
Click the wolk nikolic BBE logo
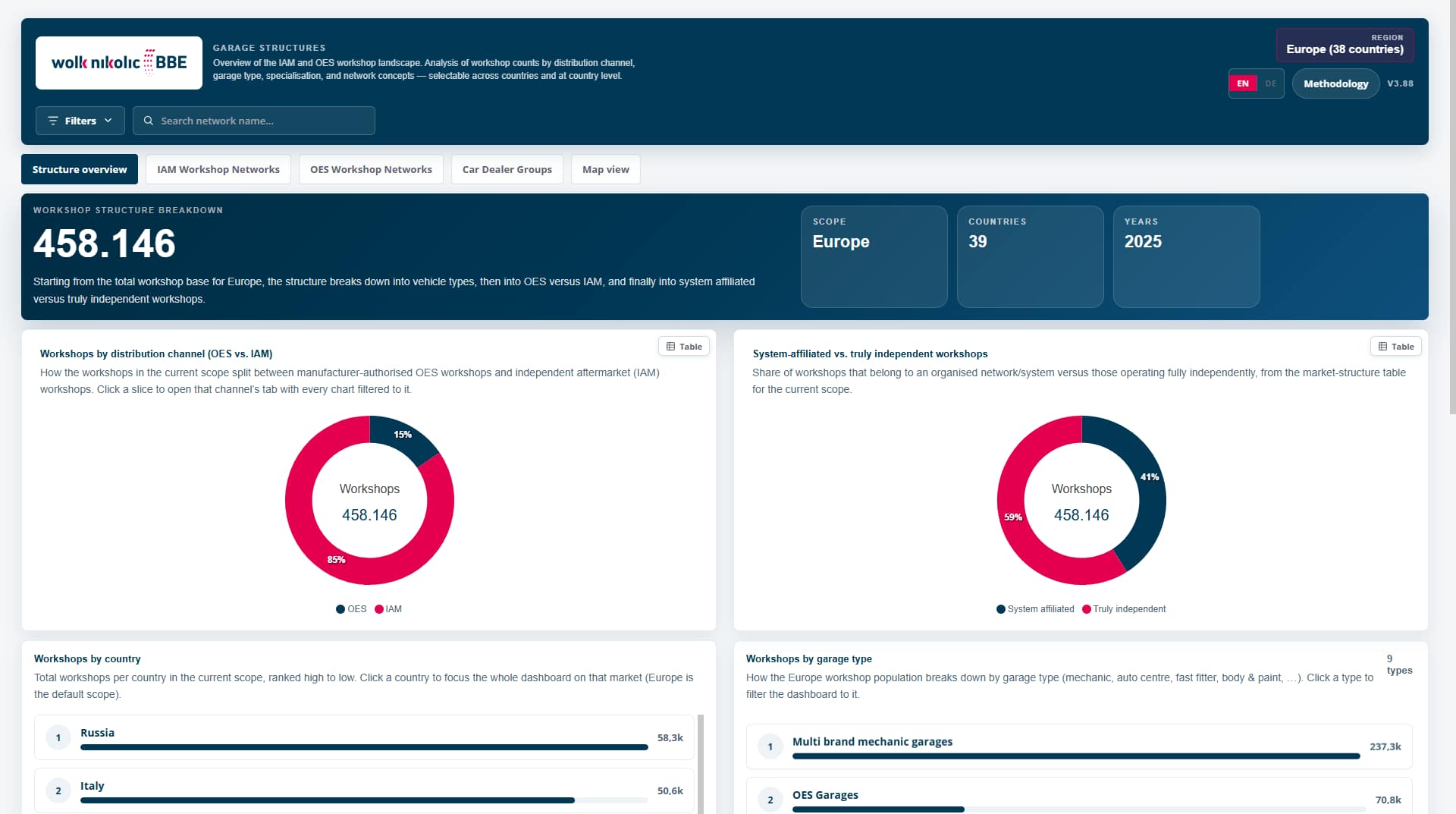coord(119,63)
